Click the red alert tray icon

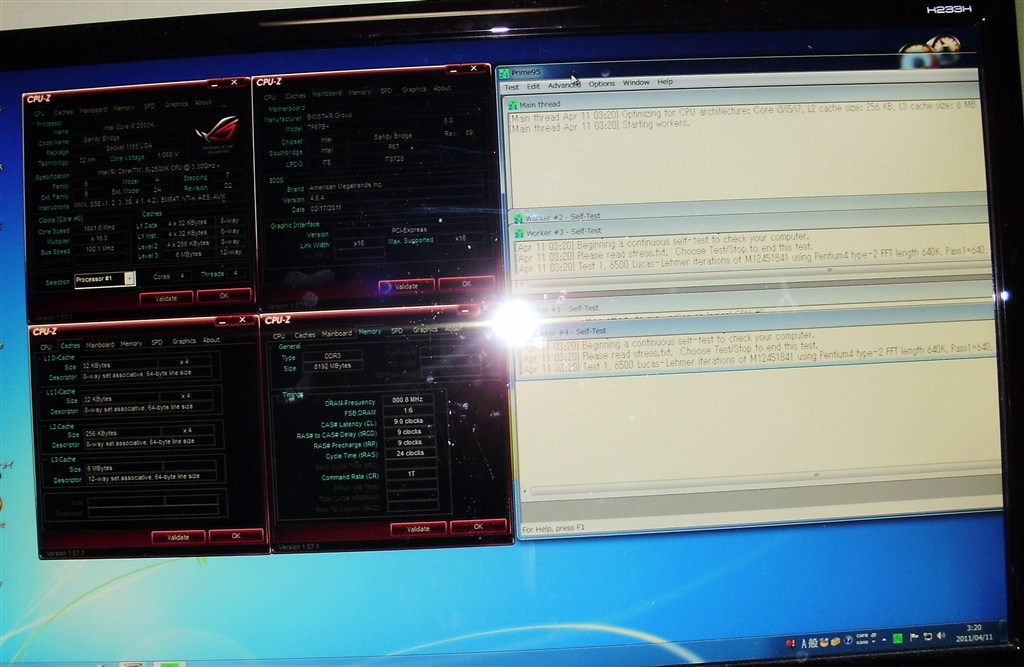click(790, 643)
